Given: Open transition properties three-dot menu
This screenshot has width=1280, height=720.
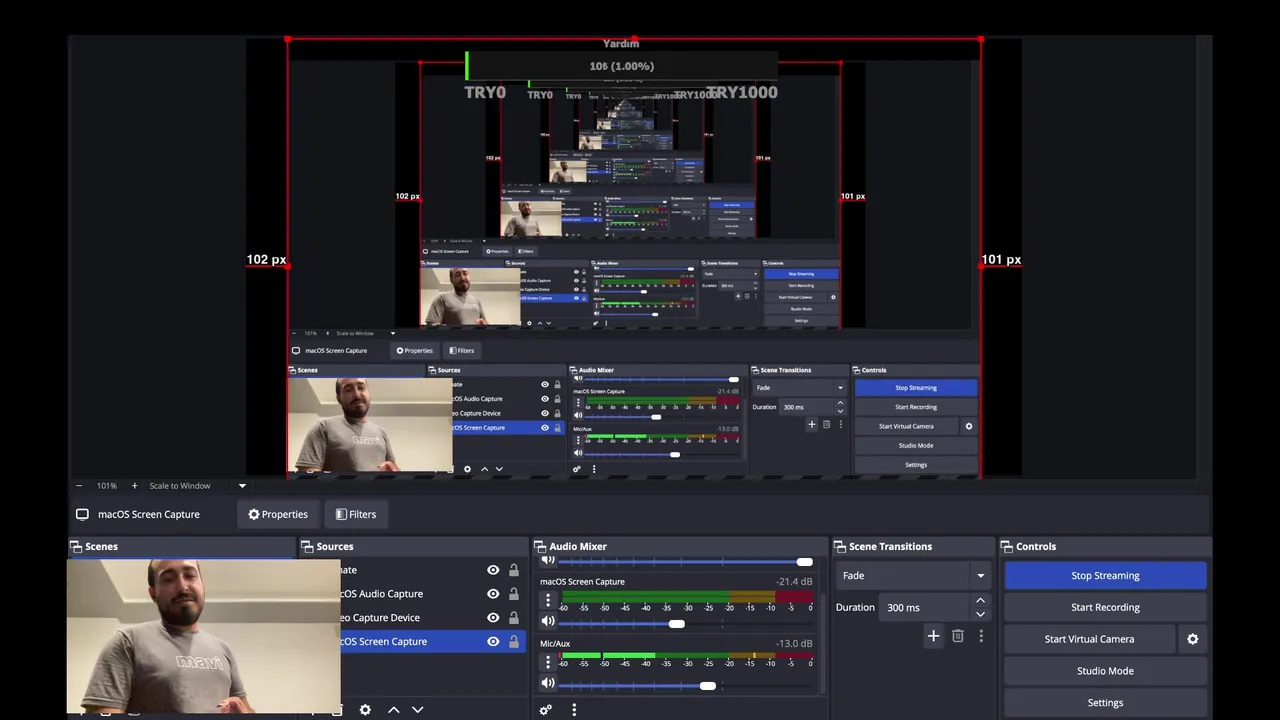Looking at the screenshot, I should [981, 636].
